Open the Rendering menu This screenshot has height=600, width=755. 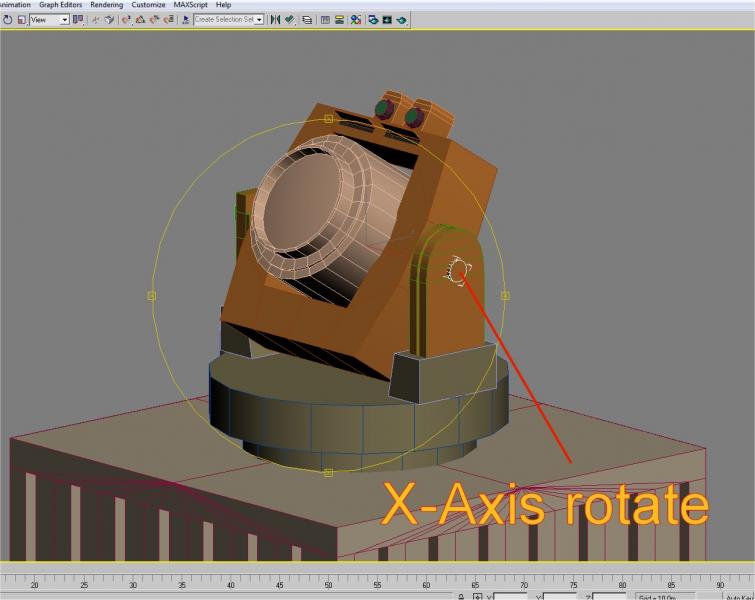[x=107, y=5]
